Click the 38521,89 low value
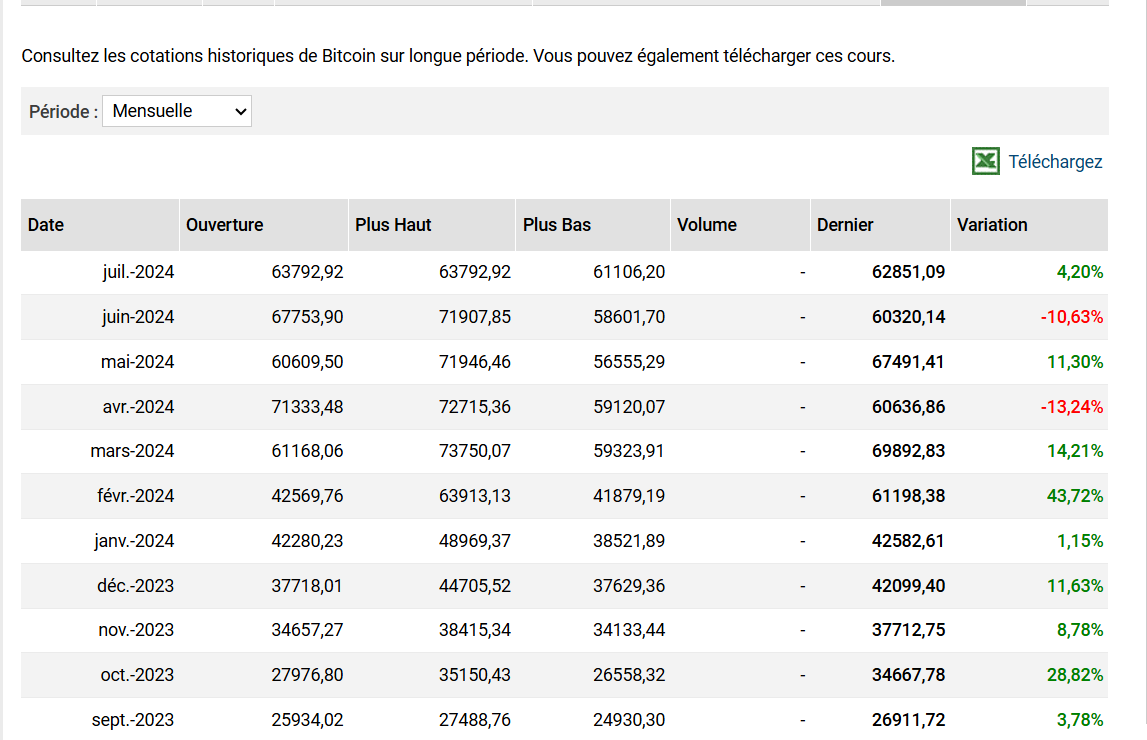The image size is (1147, 740). click(629, 541)
